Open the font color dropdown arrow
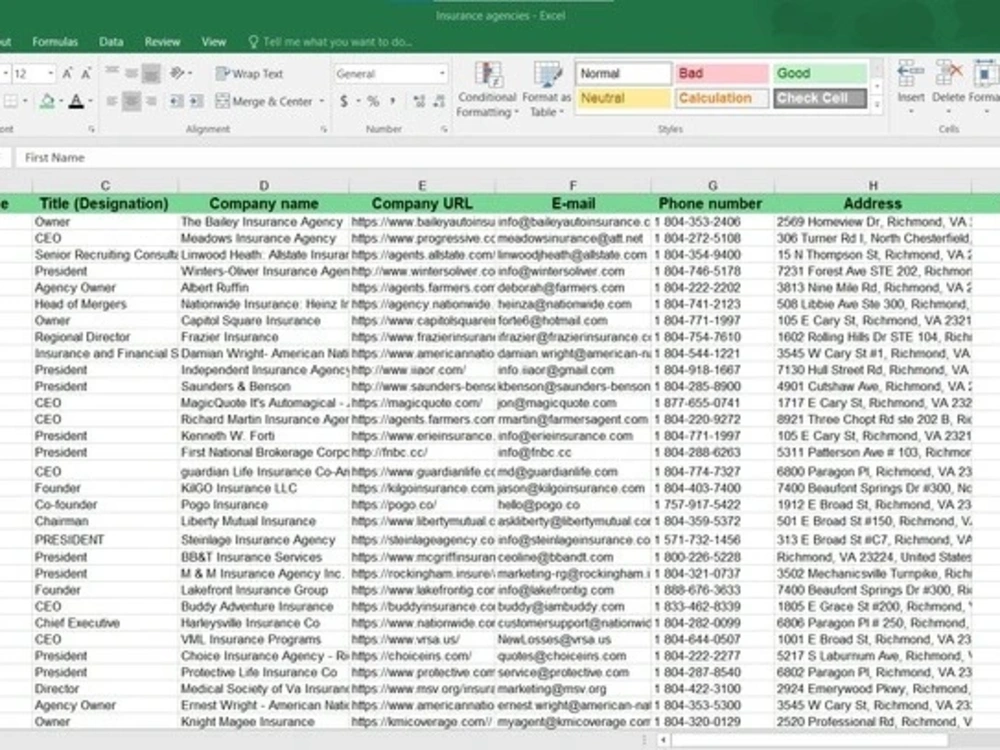The width and height of the screenshot is (1000, 750). tap(90, 101)
